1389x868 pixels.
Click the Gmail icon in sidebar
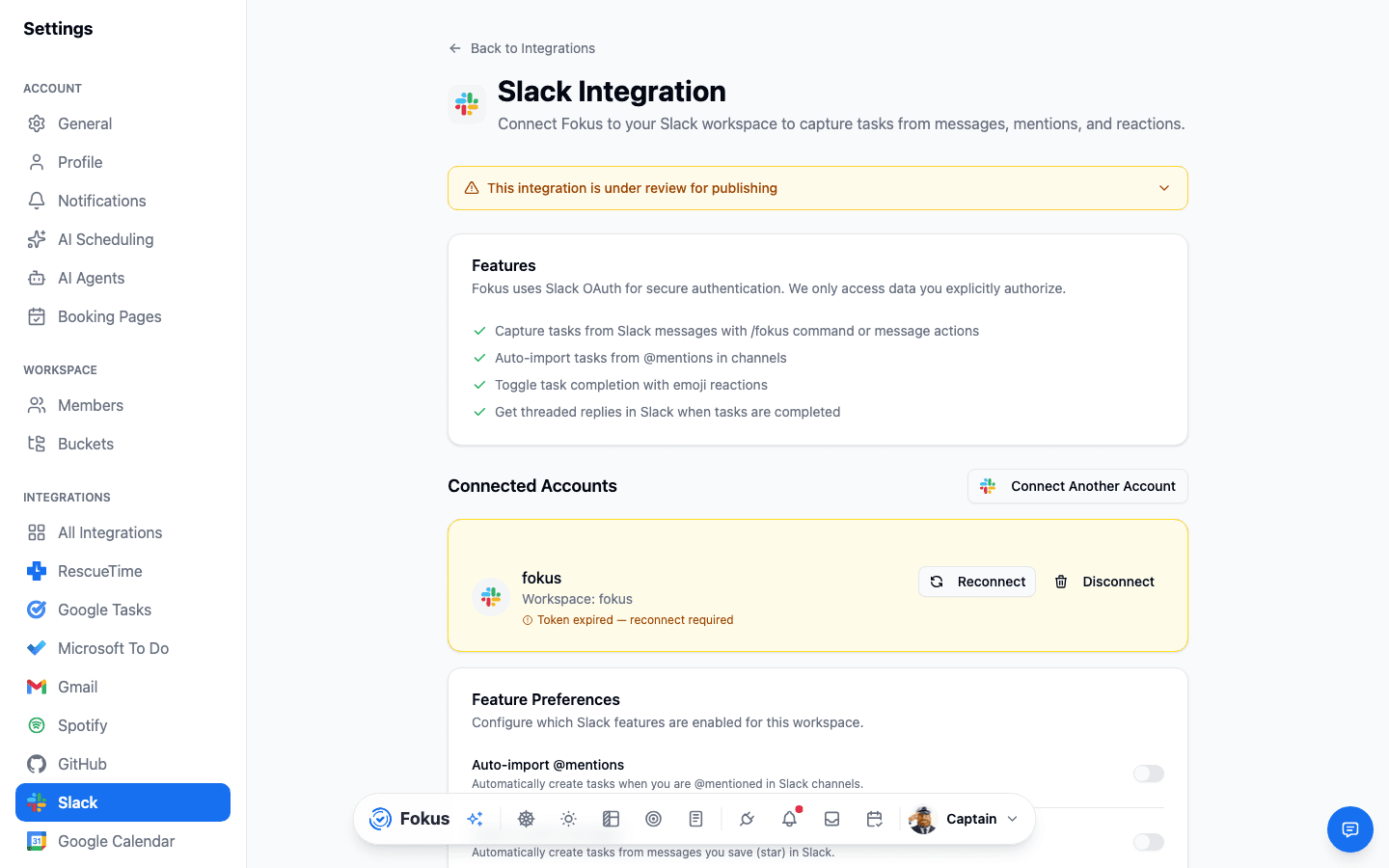[x=37, y=687]
